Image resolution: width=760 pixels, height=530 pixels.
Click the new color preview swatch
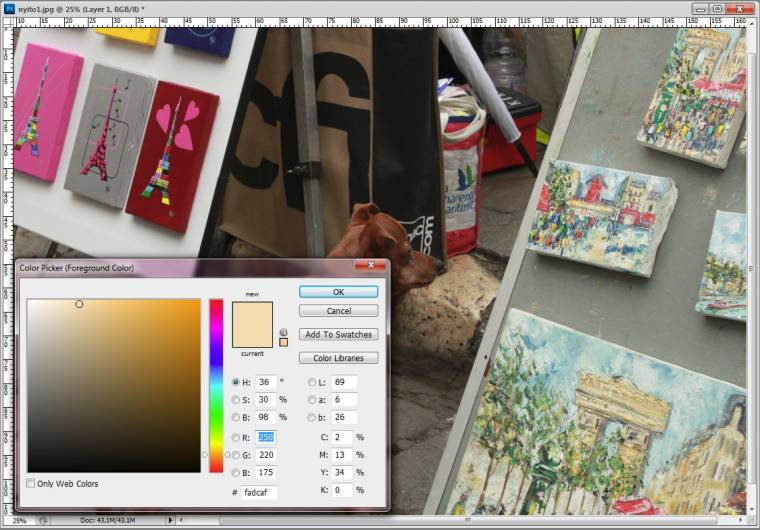click(252, 313)
